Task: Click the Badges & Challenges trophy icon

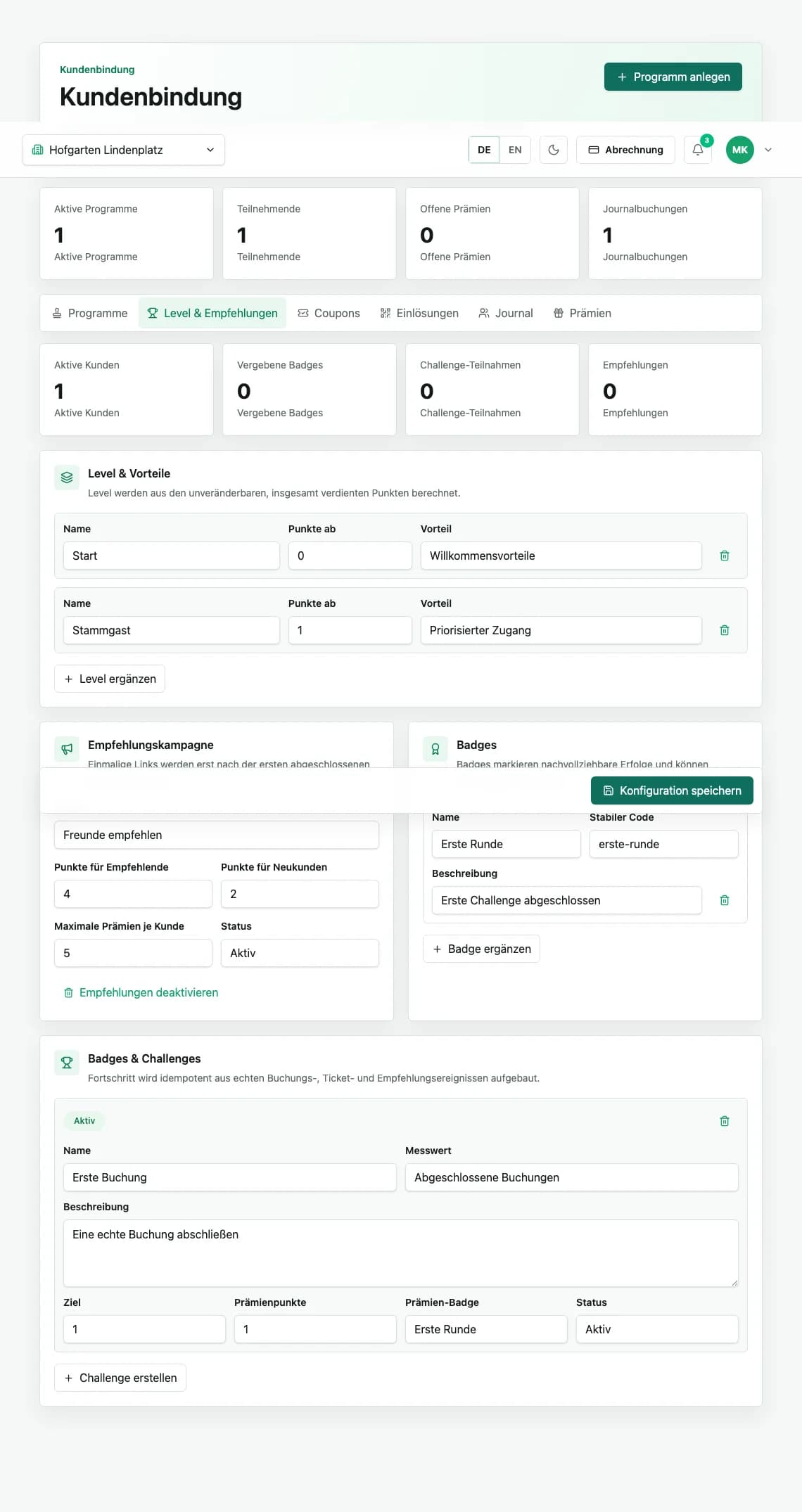Action: tap(67, 1063)
